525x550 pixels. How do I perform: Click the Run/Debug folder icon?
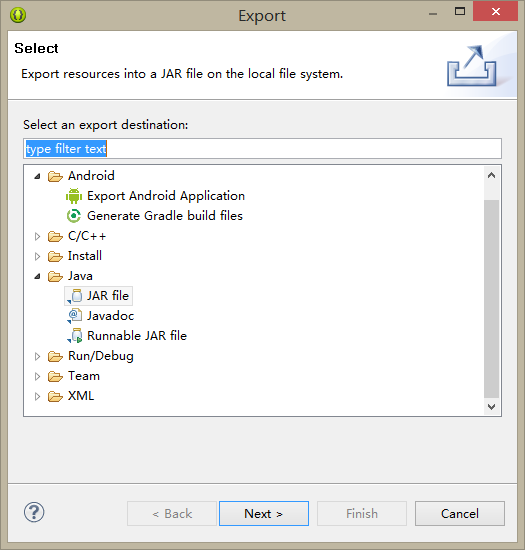coord(55,356)
